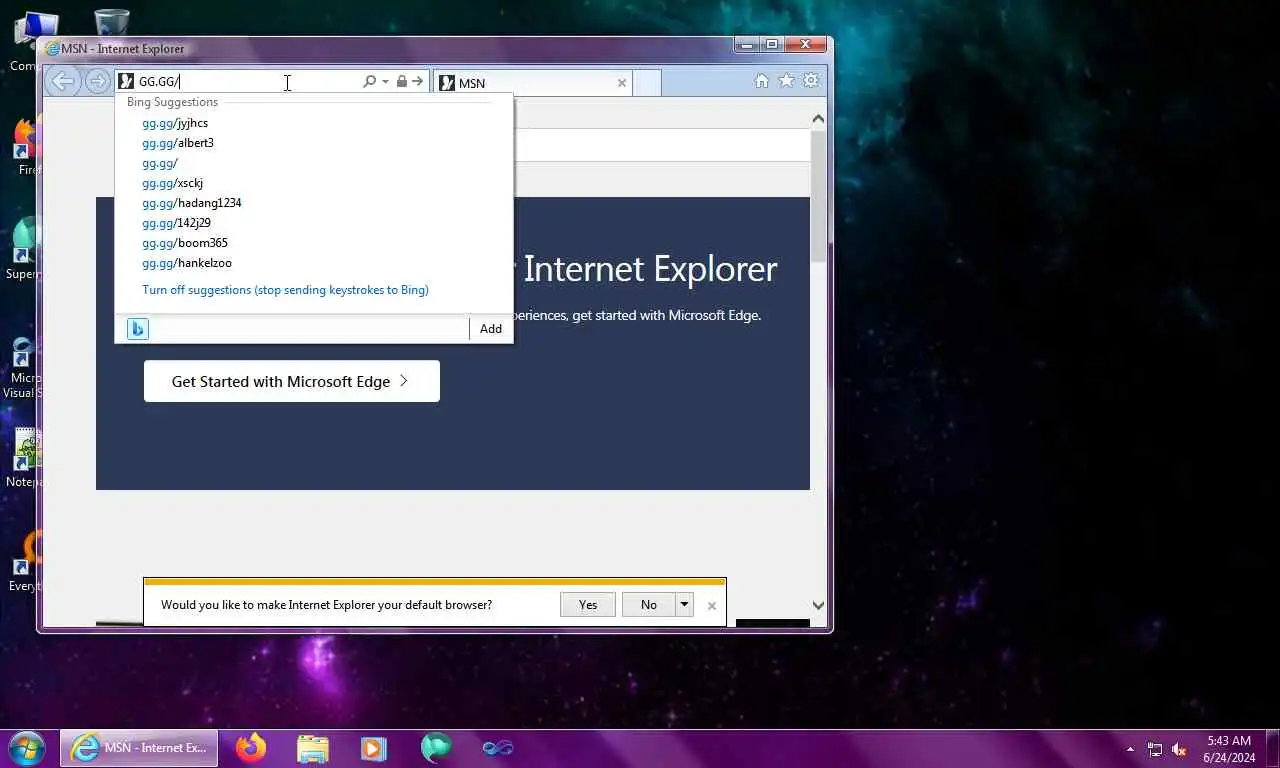Select the Bing search provider icon
Screen dimensions: 1280x768
(x=138, y=329)
